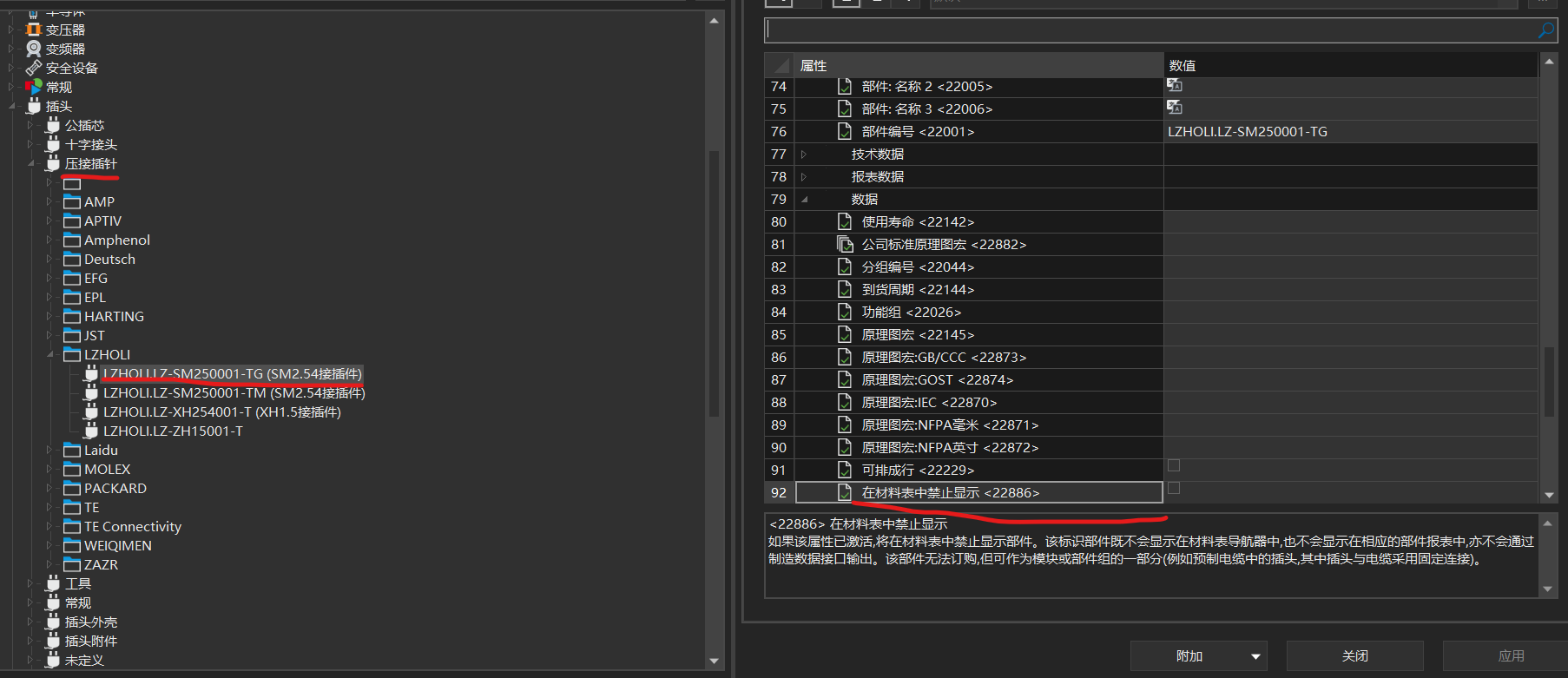Open the 附加 dropdown button

click(1199, 656)
